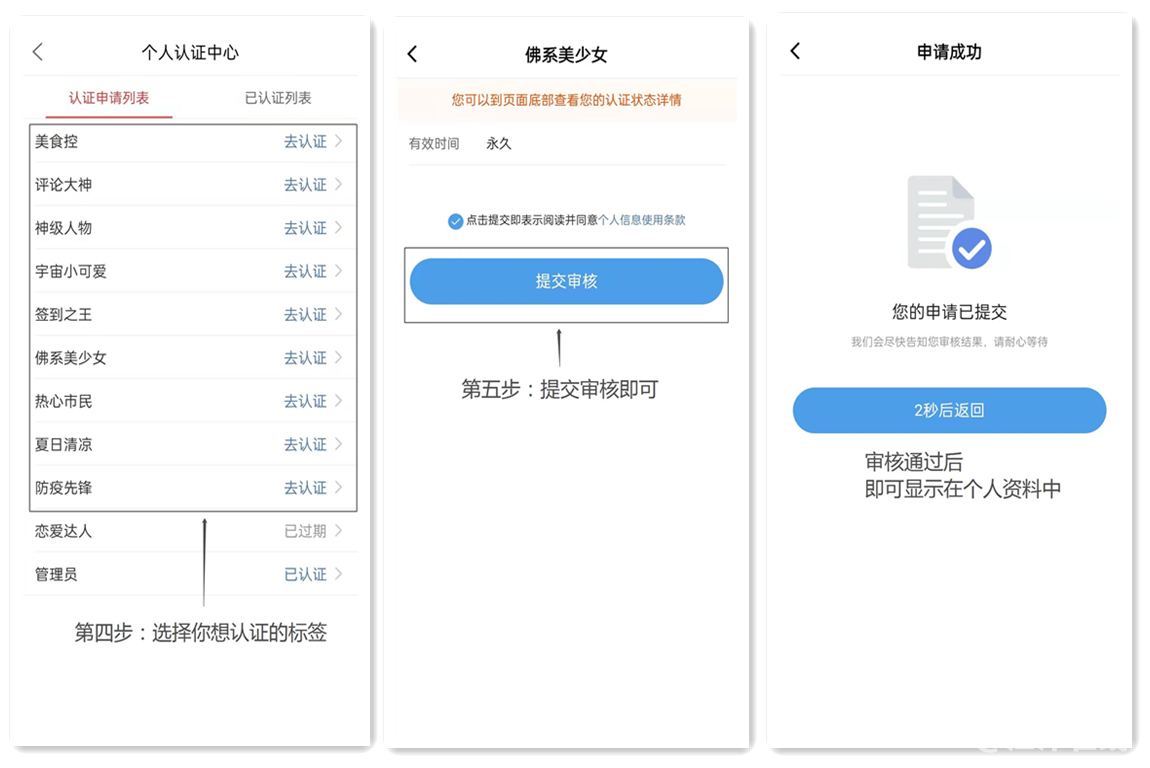Screen dimensions: 1150x768
Task: Go back from 申请成功 screen
Action: click(x=795, y=51)
